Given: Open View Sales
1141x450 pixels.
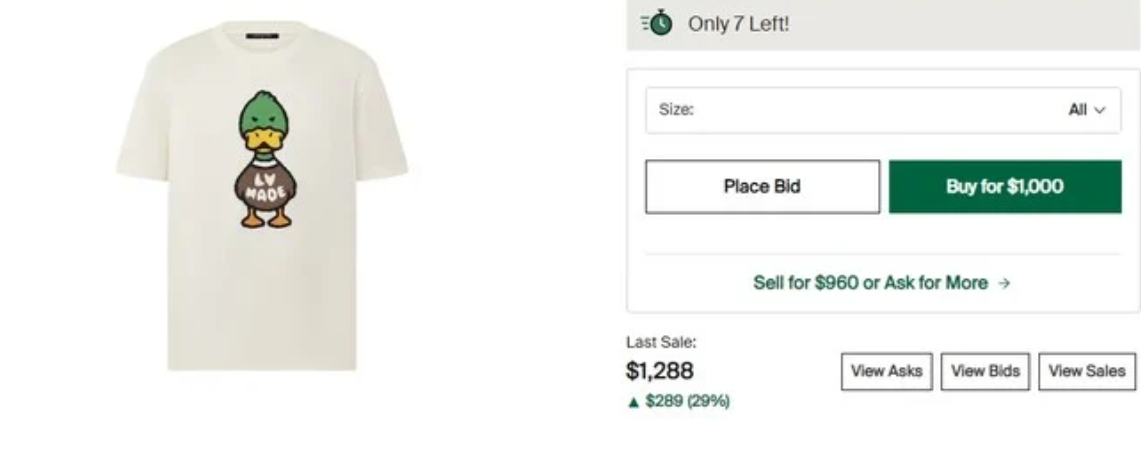Looking at the screenshot, I should [x=1086, y=371].
